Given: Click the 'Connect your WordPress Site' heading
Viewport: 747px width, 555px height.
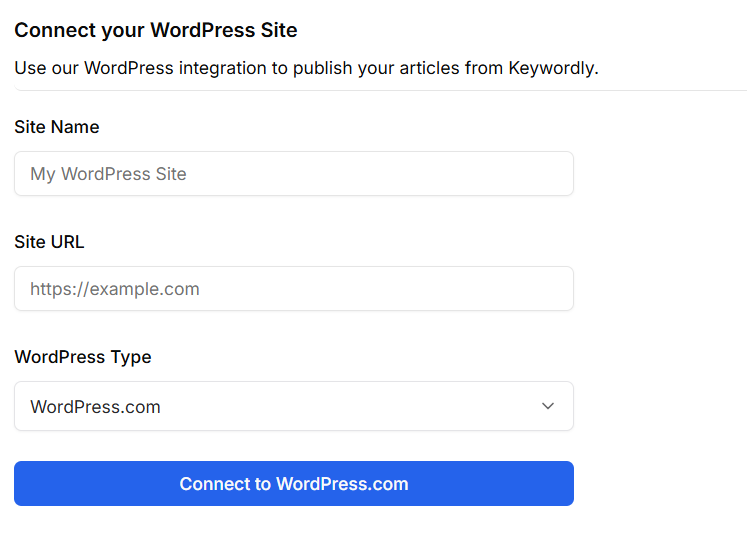Looking at the screenshot, I should (156, 30).
